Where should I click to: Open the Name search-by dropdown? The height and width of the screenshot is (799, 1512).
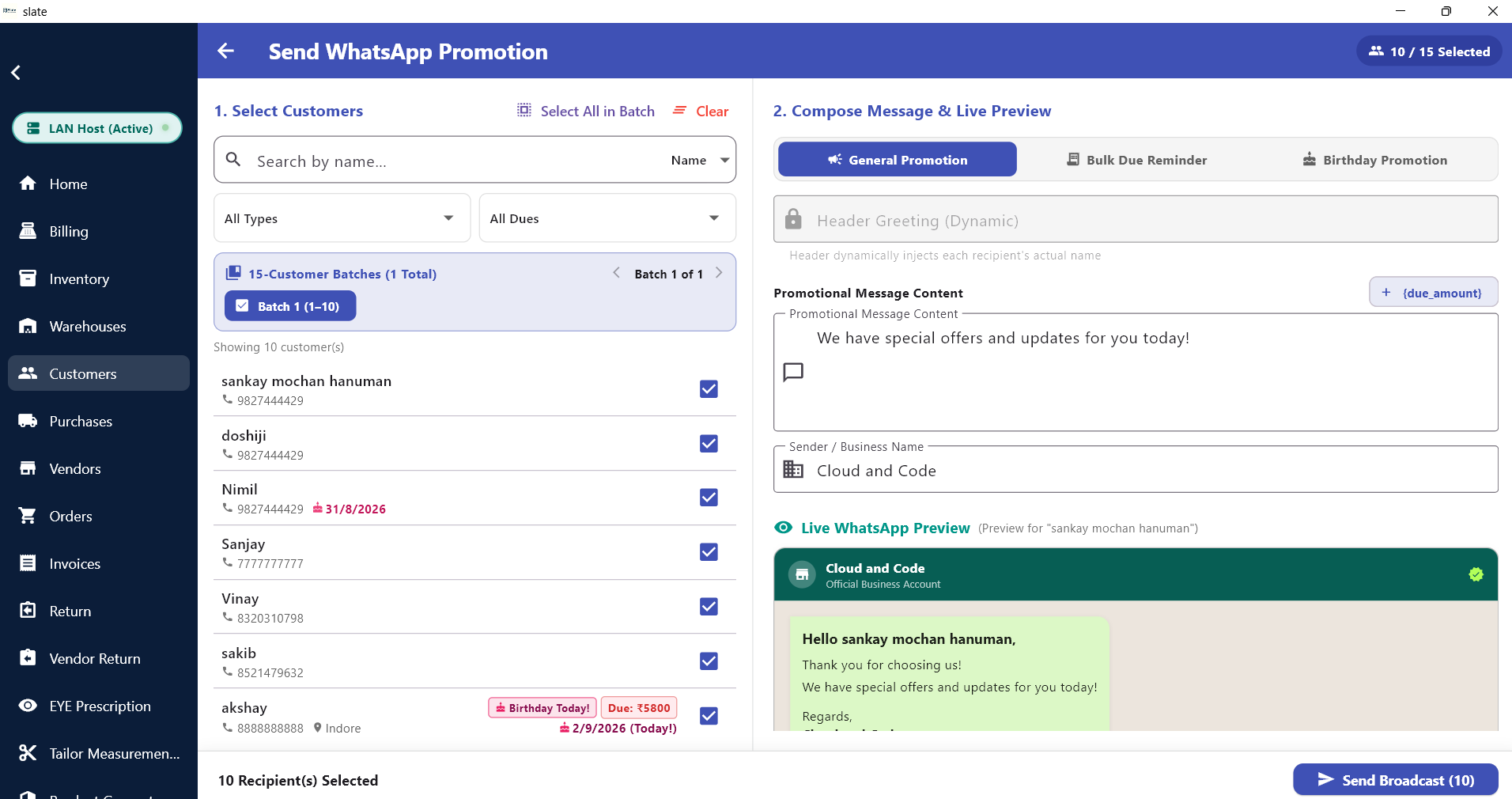[700, 160]
